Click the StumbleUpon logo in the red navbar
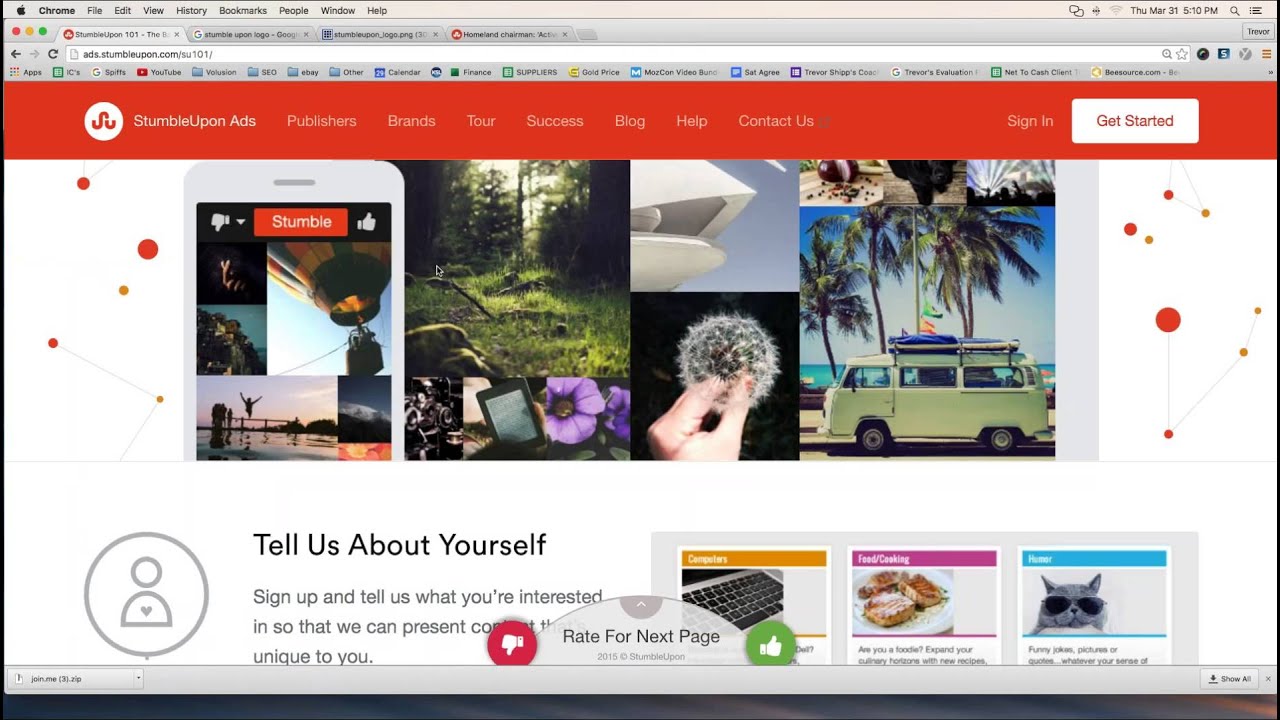Viewport: 1280px width, 720px height. pyautogui.click(x=104, y=121)
